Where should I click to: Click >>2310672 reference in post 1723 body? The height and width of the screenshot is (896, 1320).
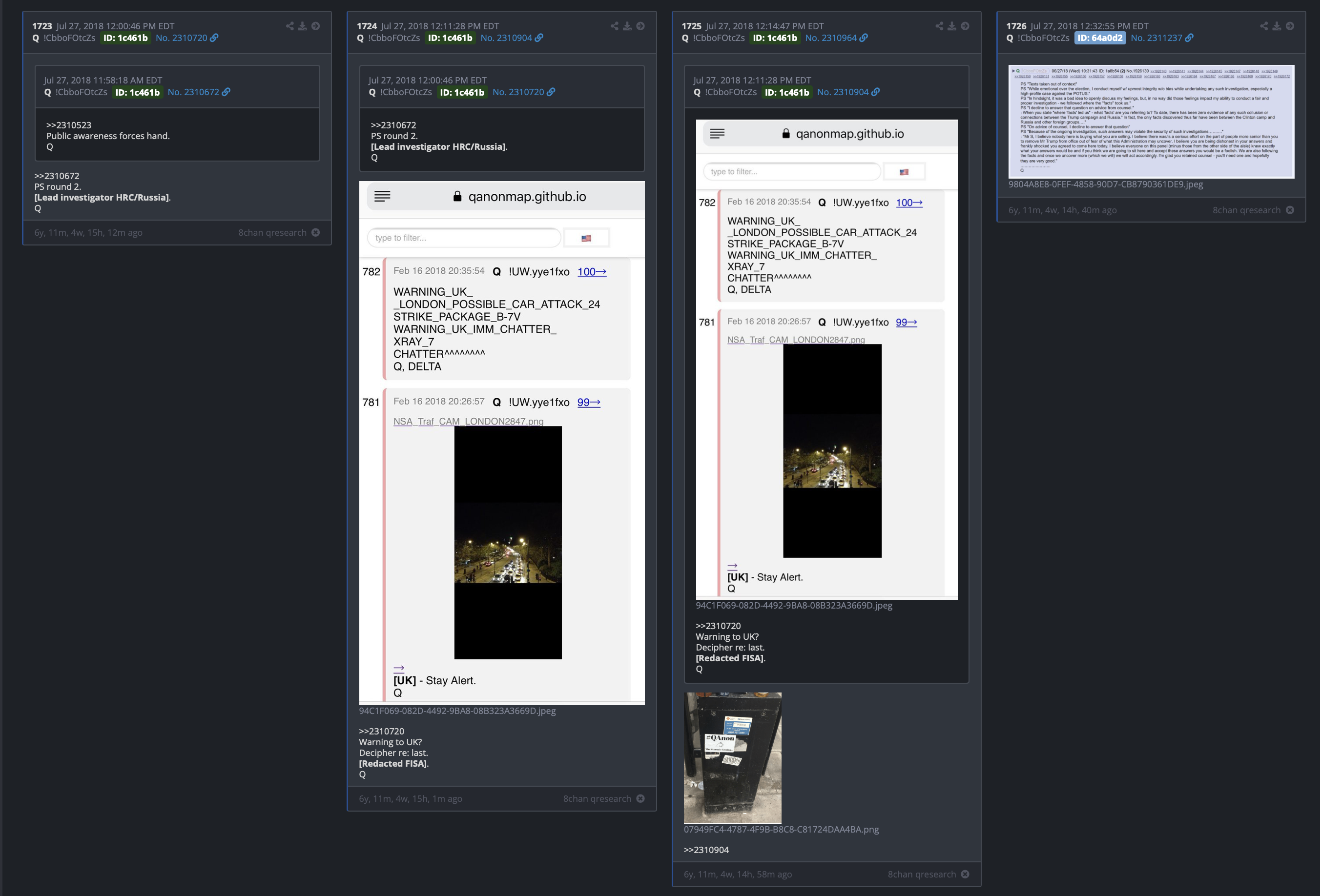(57, 176)
